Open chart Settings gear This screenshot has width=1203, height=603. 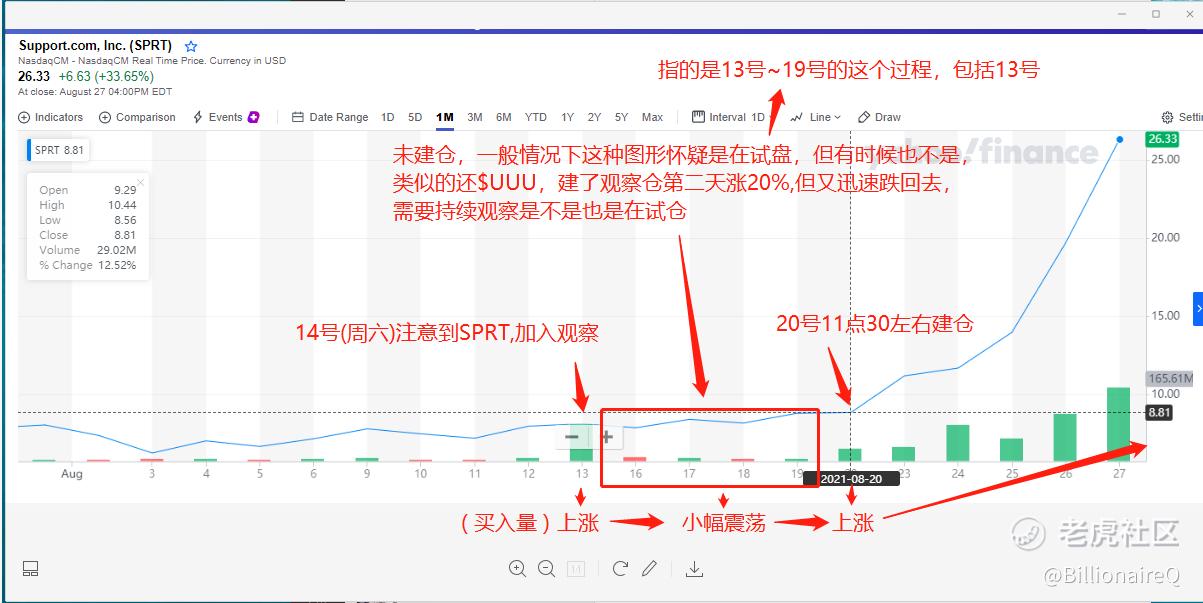tap(1181, 117)
